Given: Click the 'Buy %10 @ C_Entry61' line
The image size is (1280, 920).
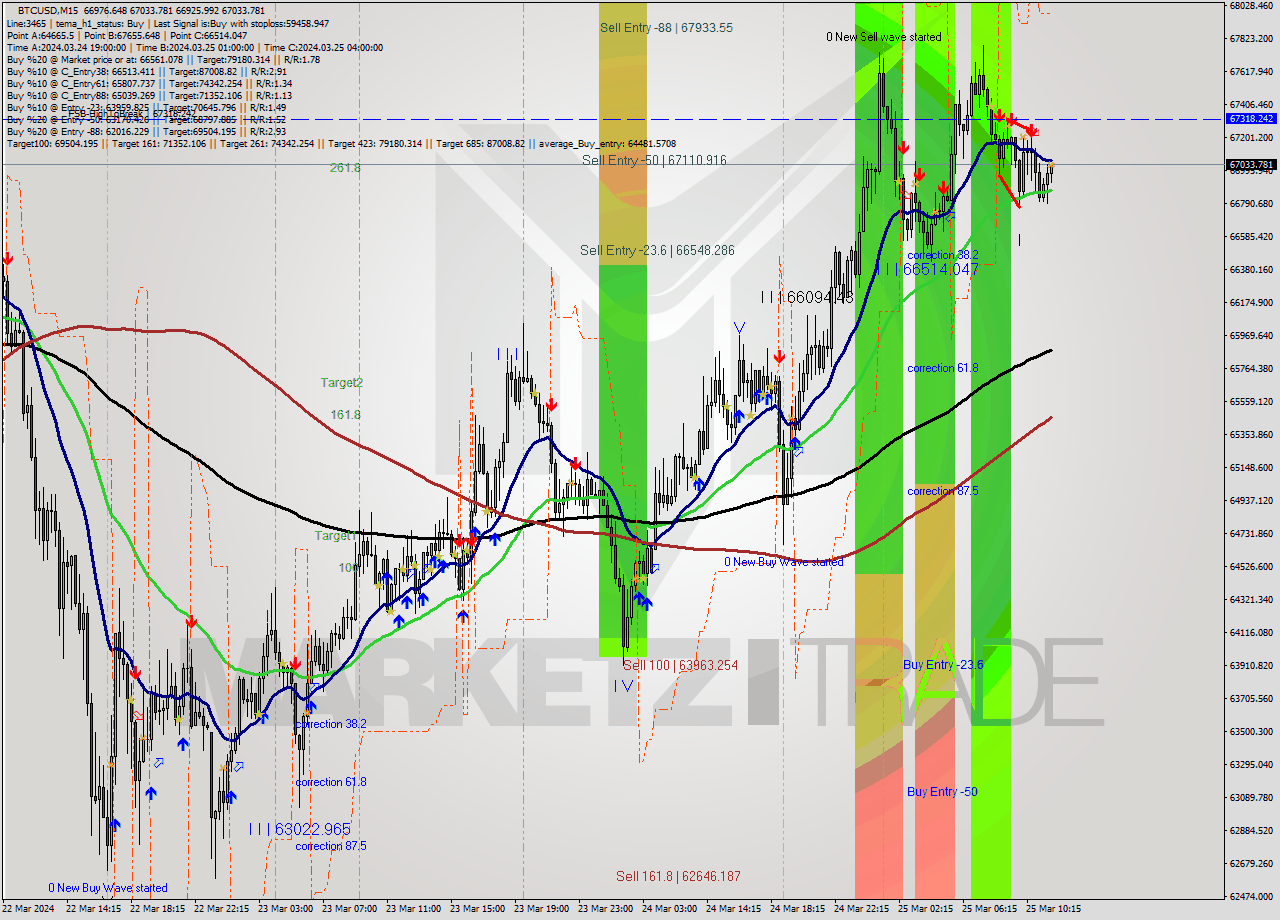Looking at the screenshot, I should 149,83.
